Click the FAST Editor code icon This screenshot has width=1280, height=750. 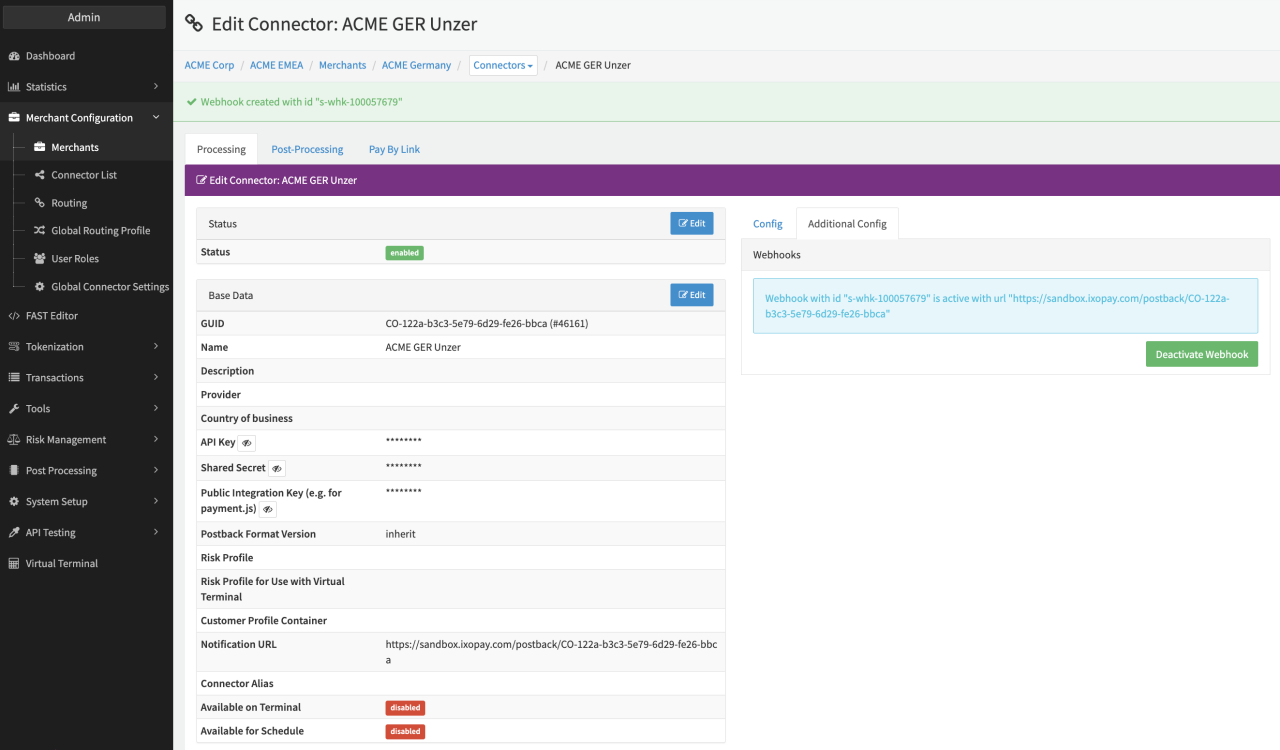coord(14,316)
